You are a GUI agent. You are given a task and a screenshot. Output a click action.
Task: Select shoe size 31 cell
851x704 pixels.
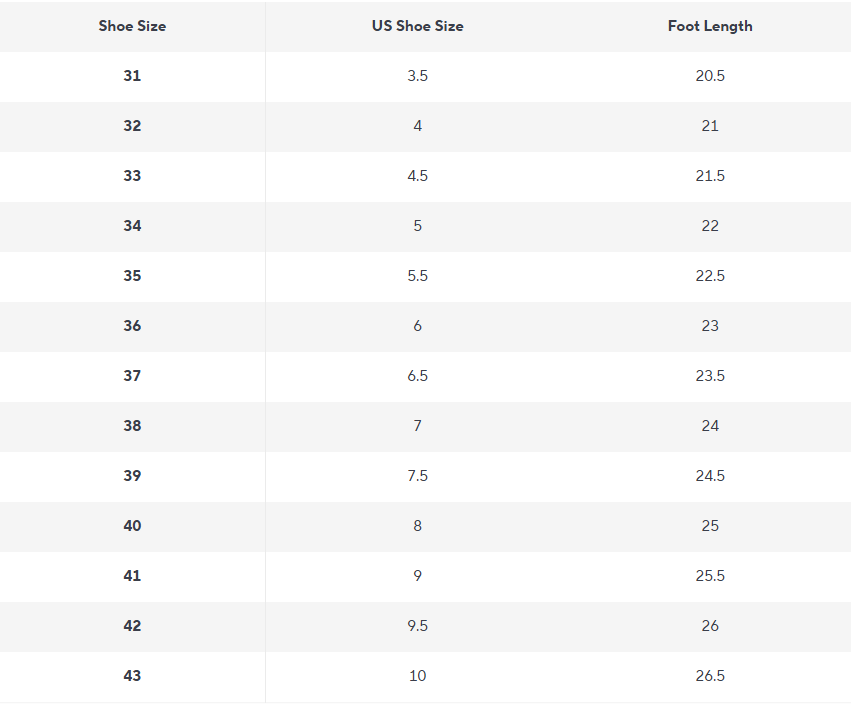[132, 76]
